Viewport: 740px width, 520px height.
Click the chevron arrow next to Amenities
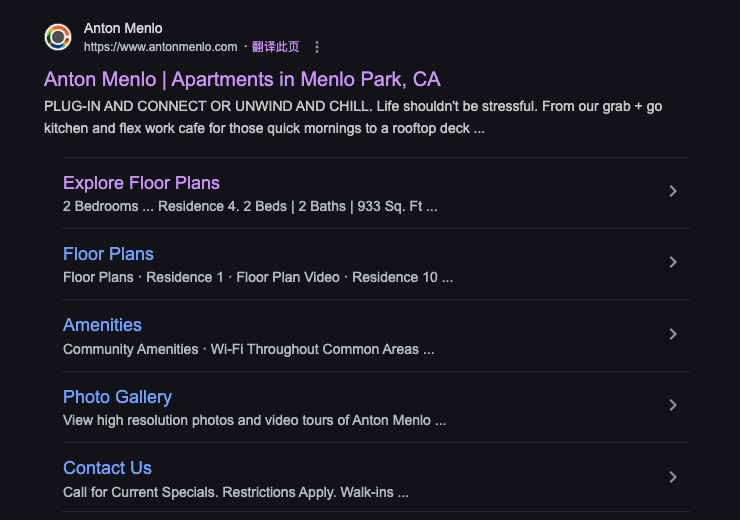pos(673,334)
